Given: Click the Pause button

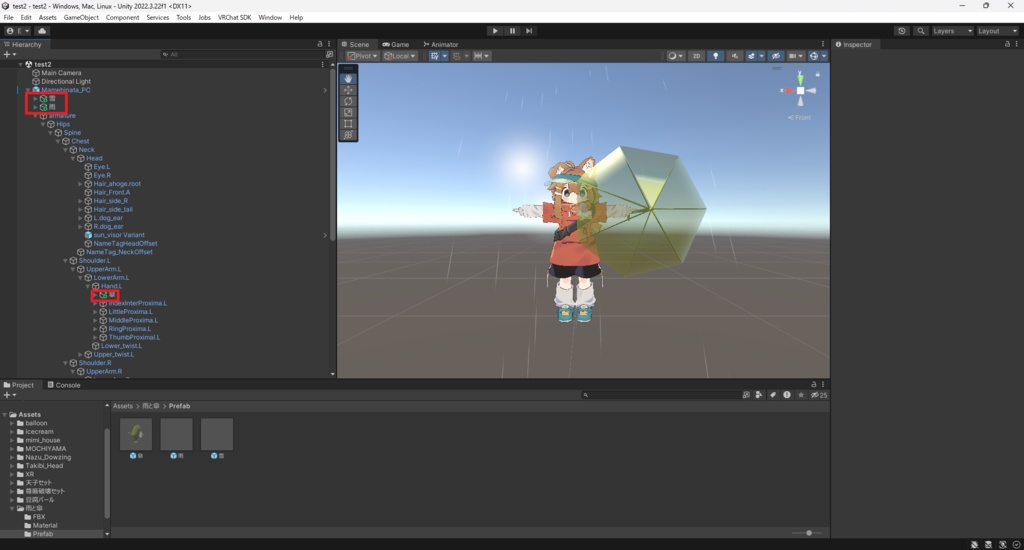Looking at the screenshot, I should tap(512, 31).
